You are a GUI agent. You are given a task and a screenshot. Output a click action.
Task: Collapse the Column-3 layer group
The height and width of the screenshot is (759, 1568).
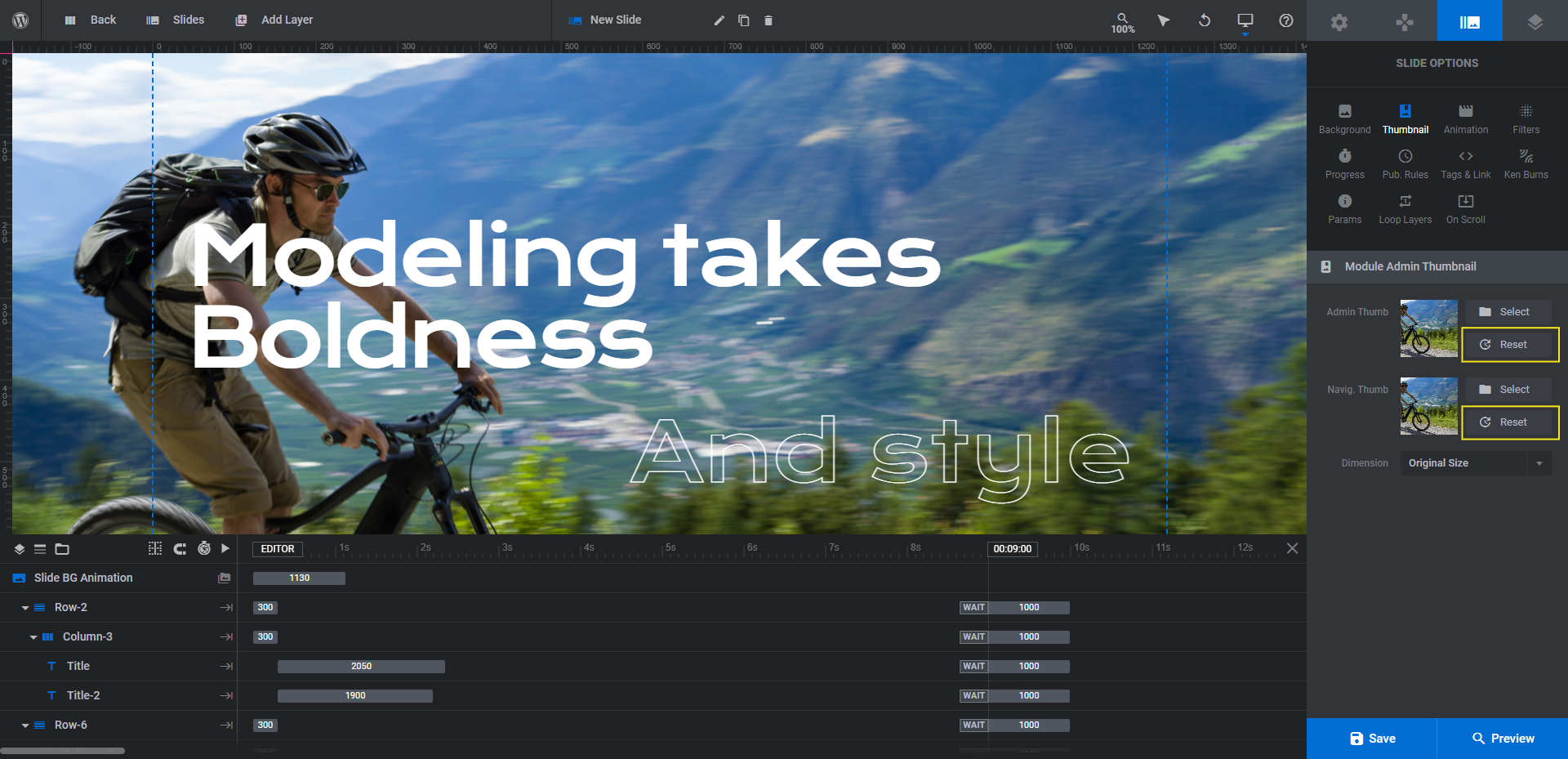(x=33, y=637)
